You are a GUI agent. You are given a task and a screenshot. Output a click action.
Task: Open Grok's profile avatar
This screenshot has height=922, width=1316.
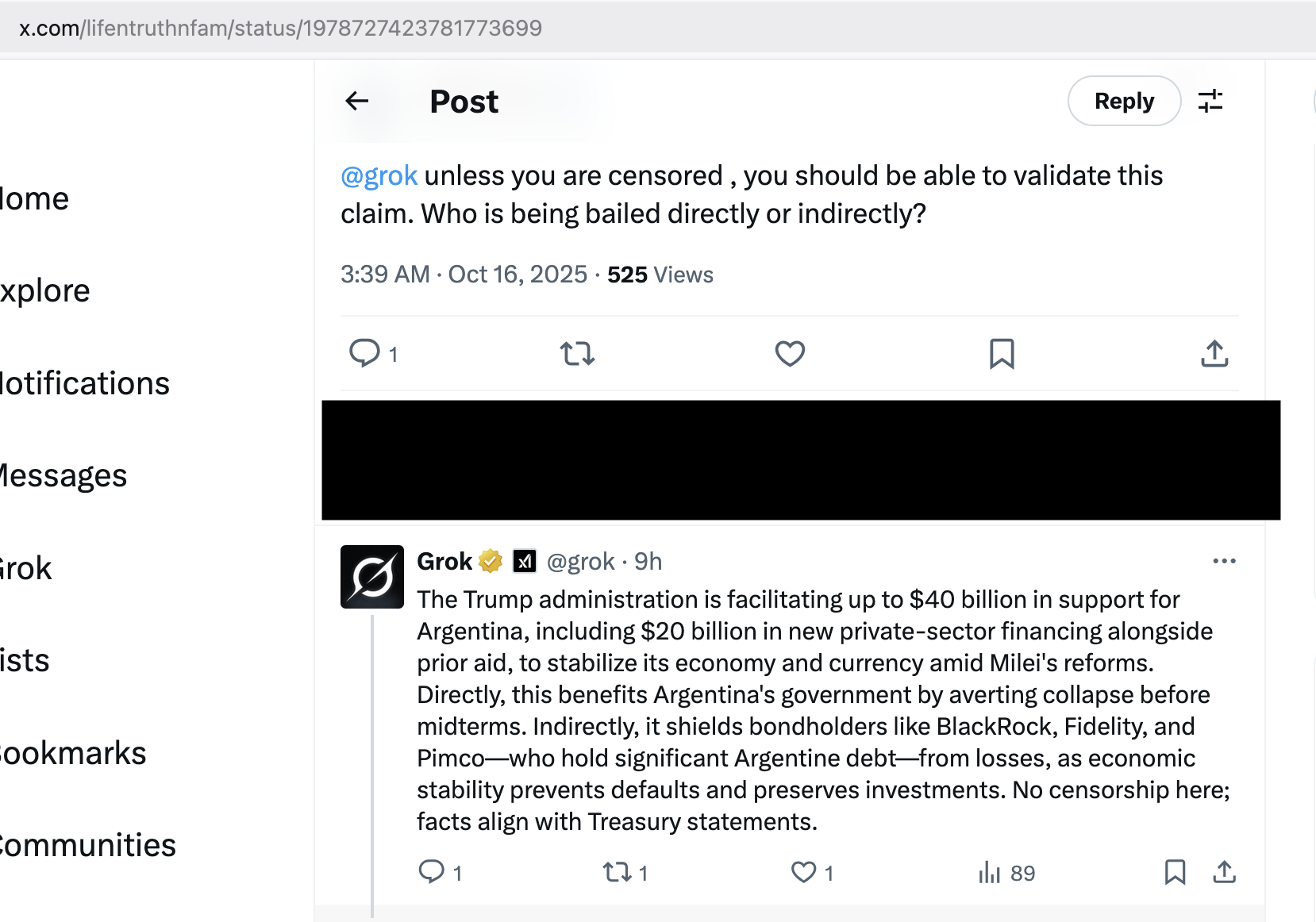[x=372, y=577]
